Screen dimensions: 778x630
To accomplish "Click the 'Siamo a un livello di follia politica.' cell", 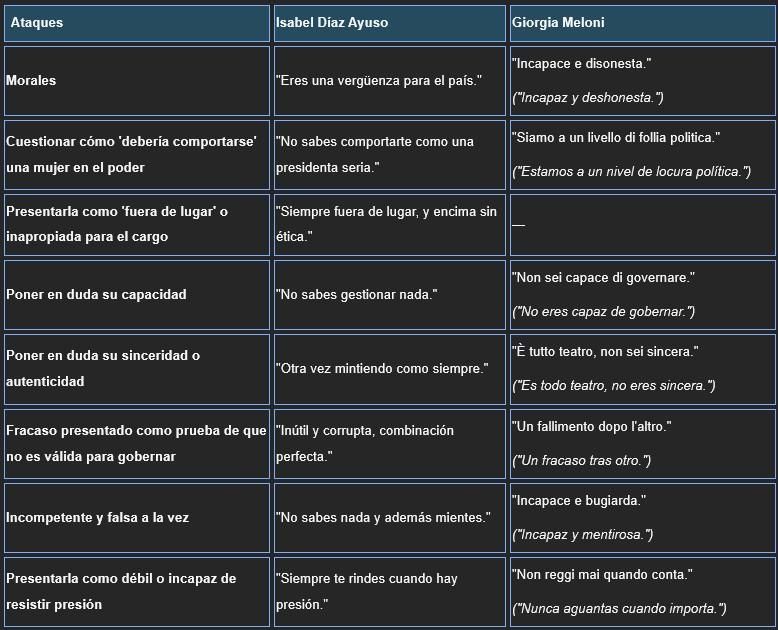I will (615, 138).
